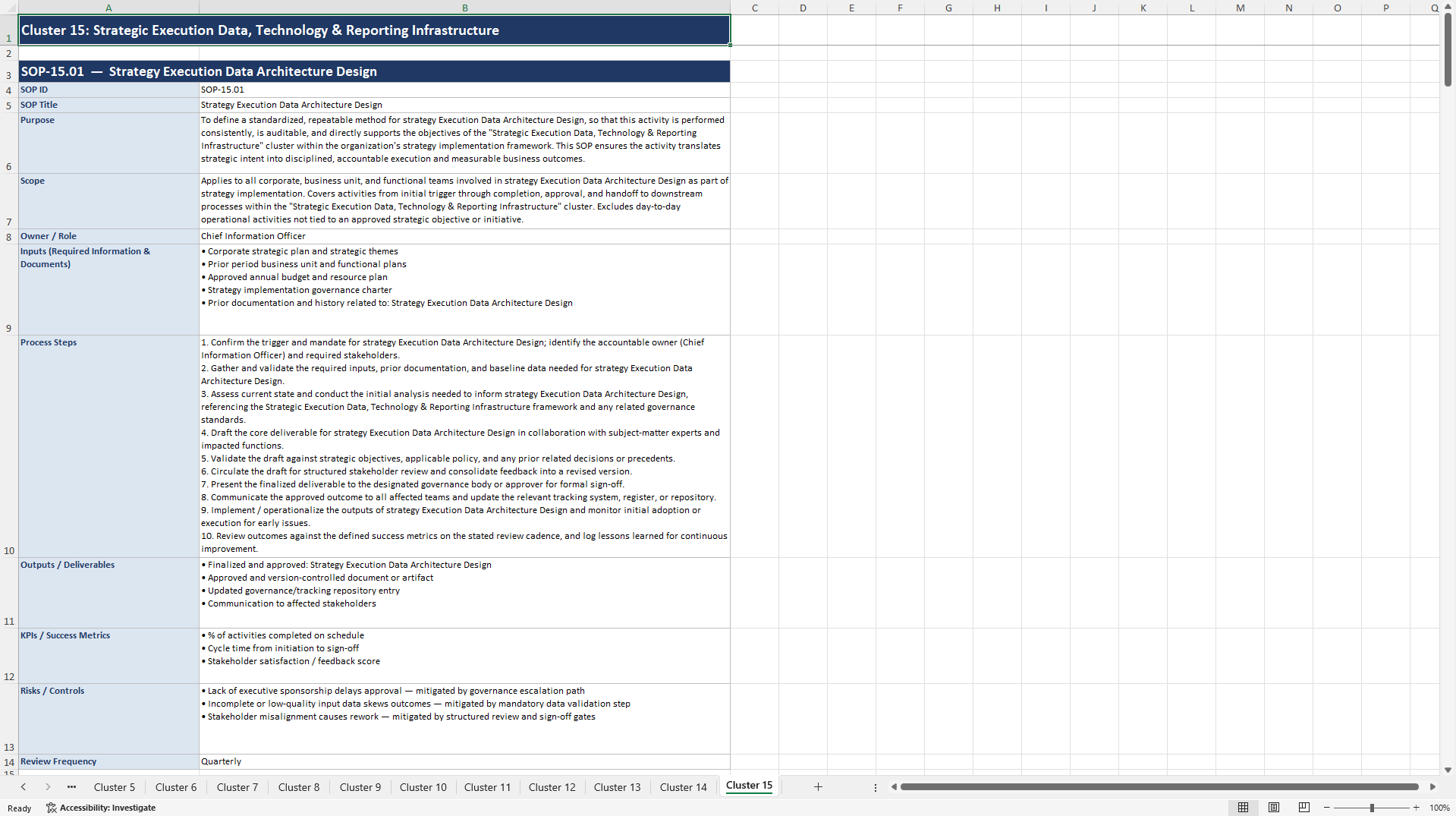The height and width of the screenshot is (816, 1456).
Task: Click 'KPIs / Success Metrics' label cell
Action: 108,656
